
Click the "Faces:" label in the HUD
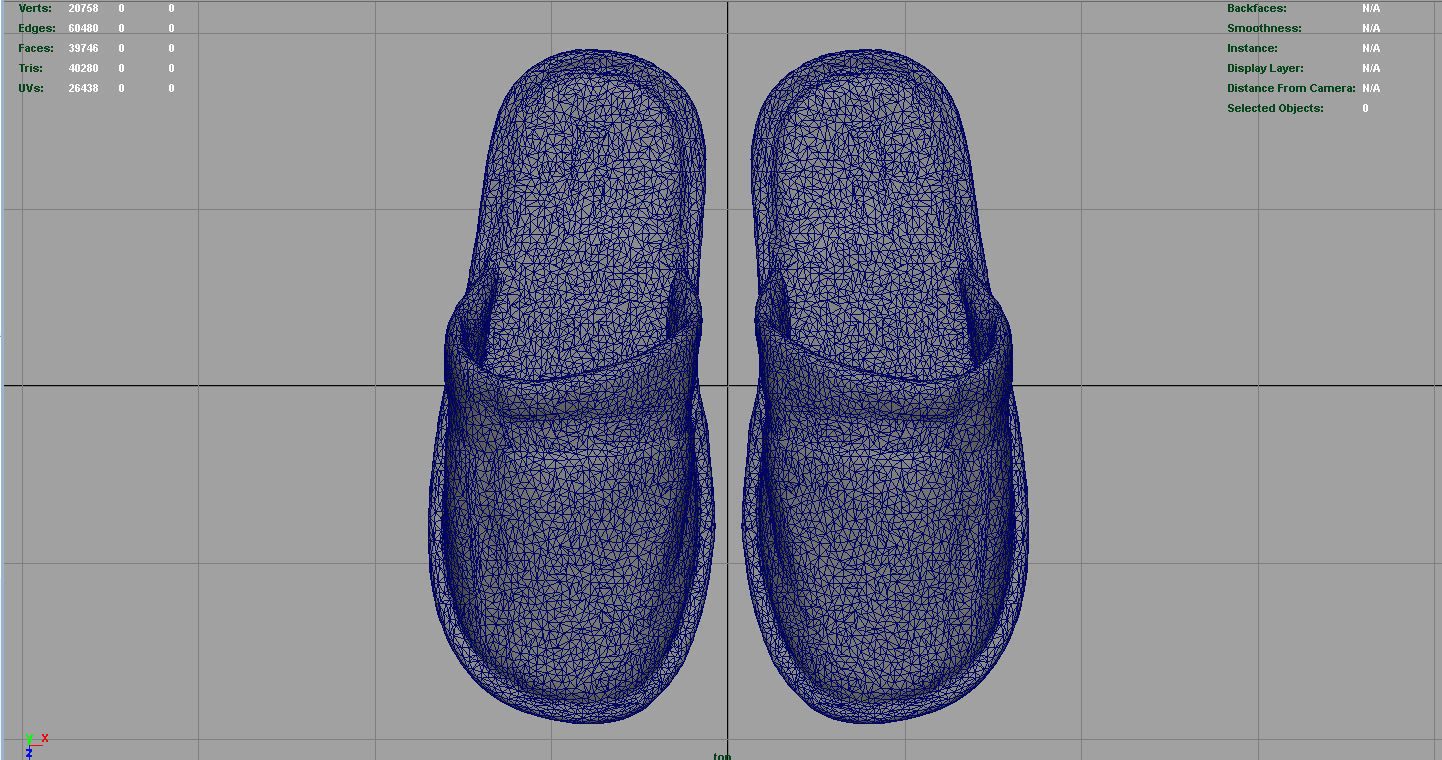coord(36,48)
